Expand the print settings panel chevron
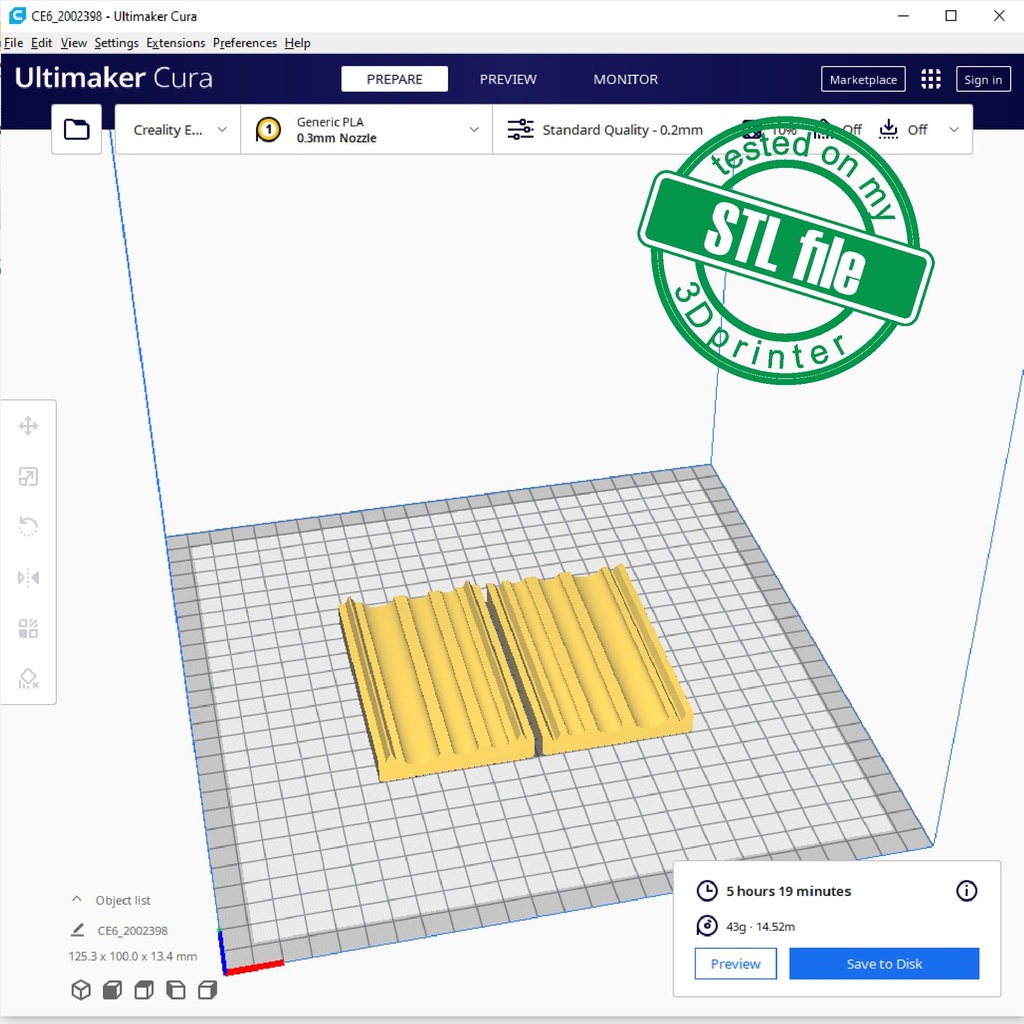Viewport: 1024px width, 1024px height. pos(954,130)
